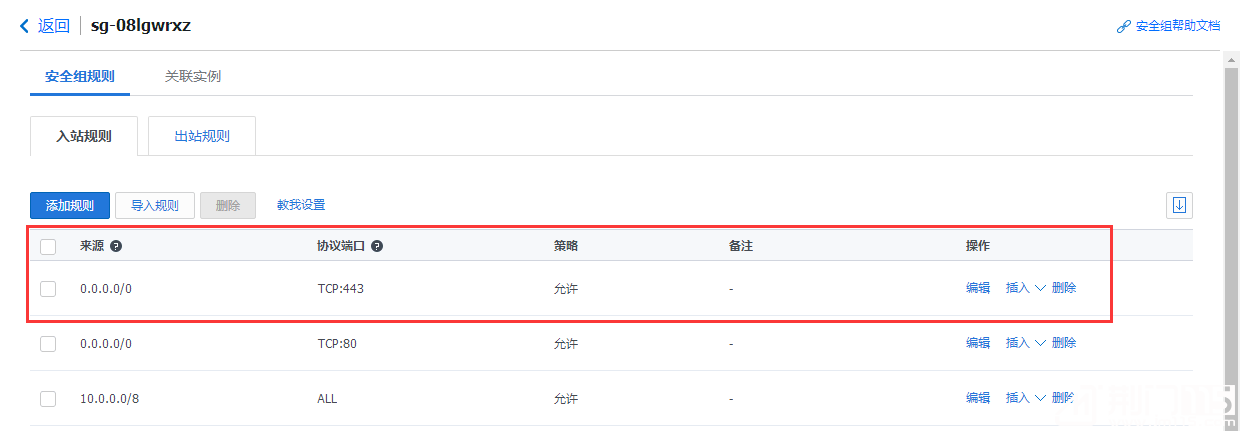Click help icon beside 来源 column header

pos(116,246)
